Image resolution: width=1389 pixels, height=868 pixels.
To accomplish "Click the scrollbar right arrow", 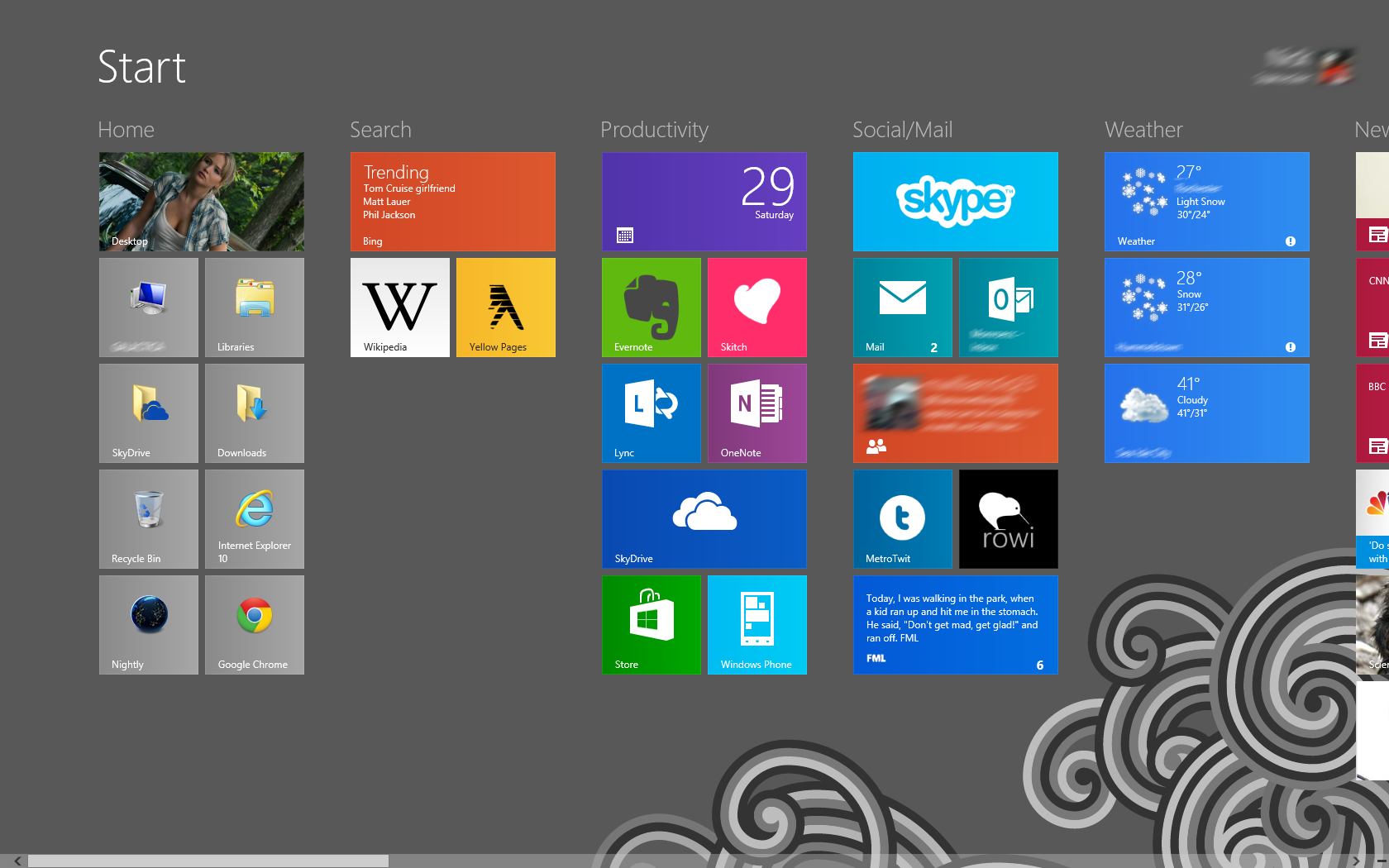I will [x=1356, y=861].
